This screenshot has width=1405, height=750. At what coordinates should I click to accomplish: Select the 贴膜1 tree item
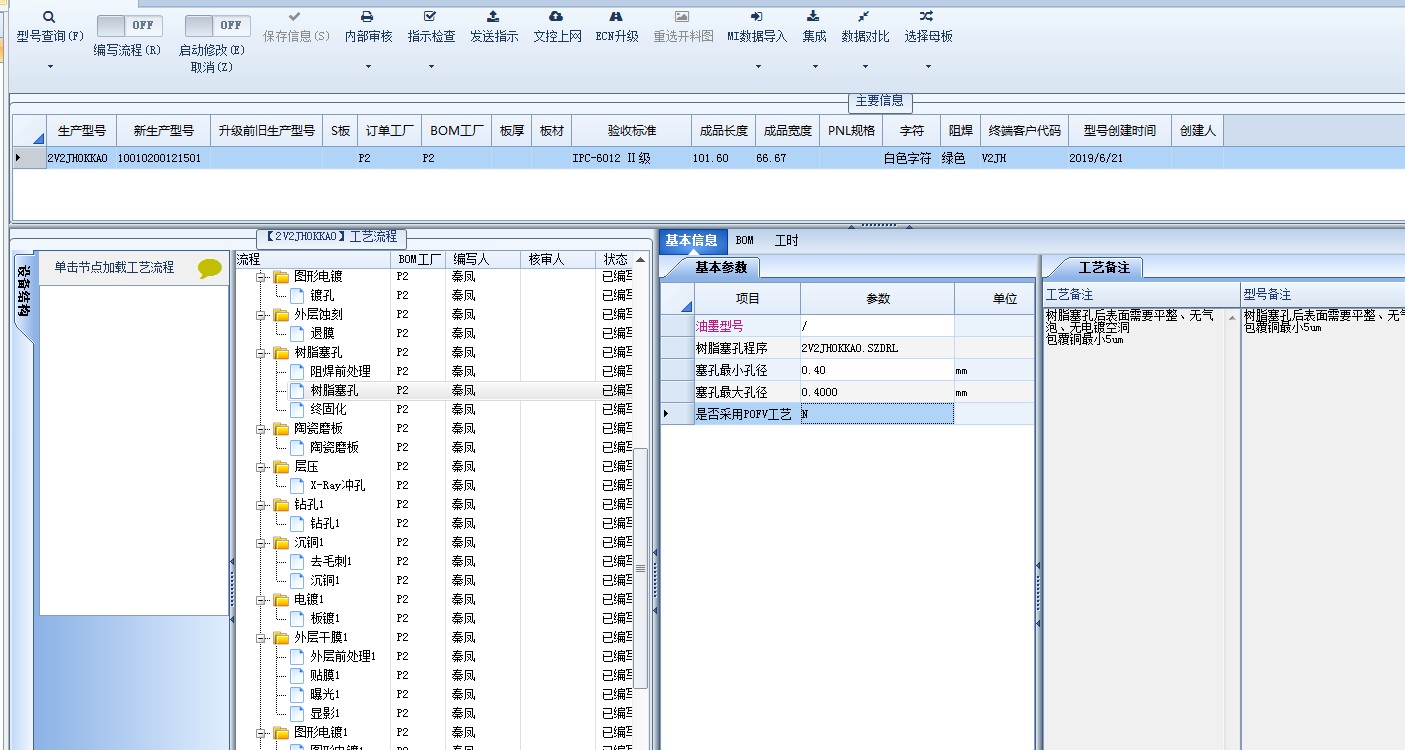point(325,675)
